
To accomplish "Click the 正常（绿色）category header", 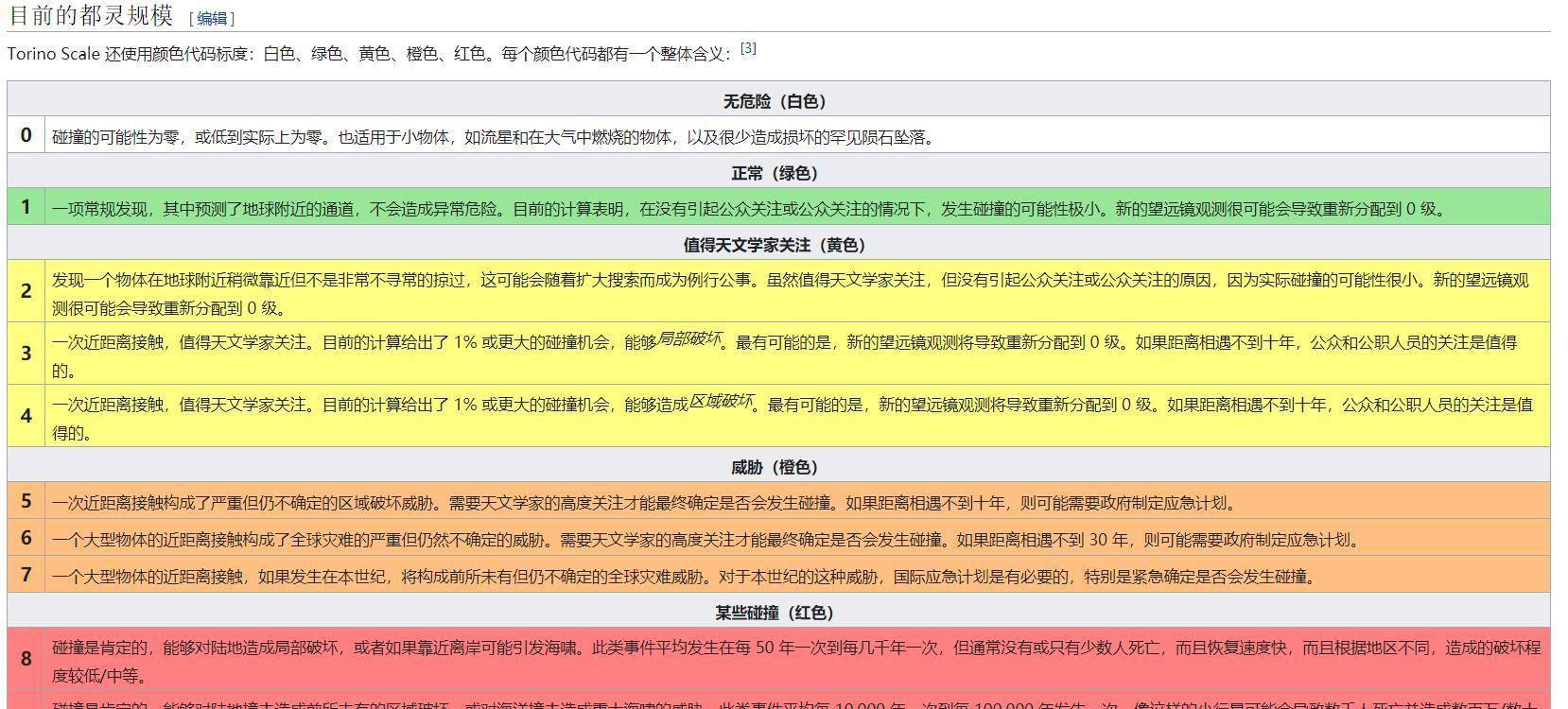I will click(775, 173).
